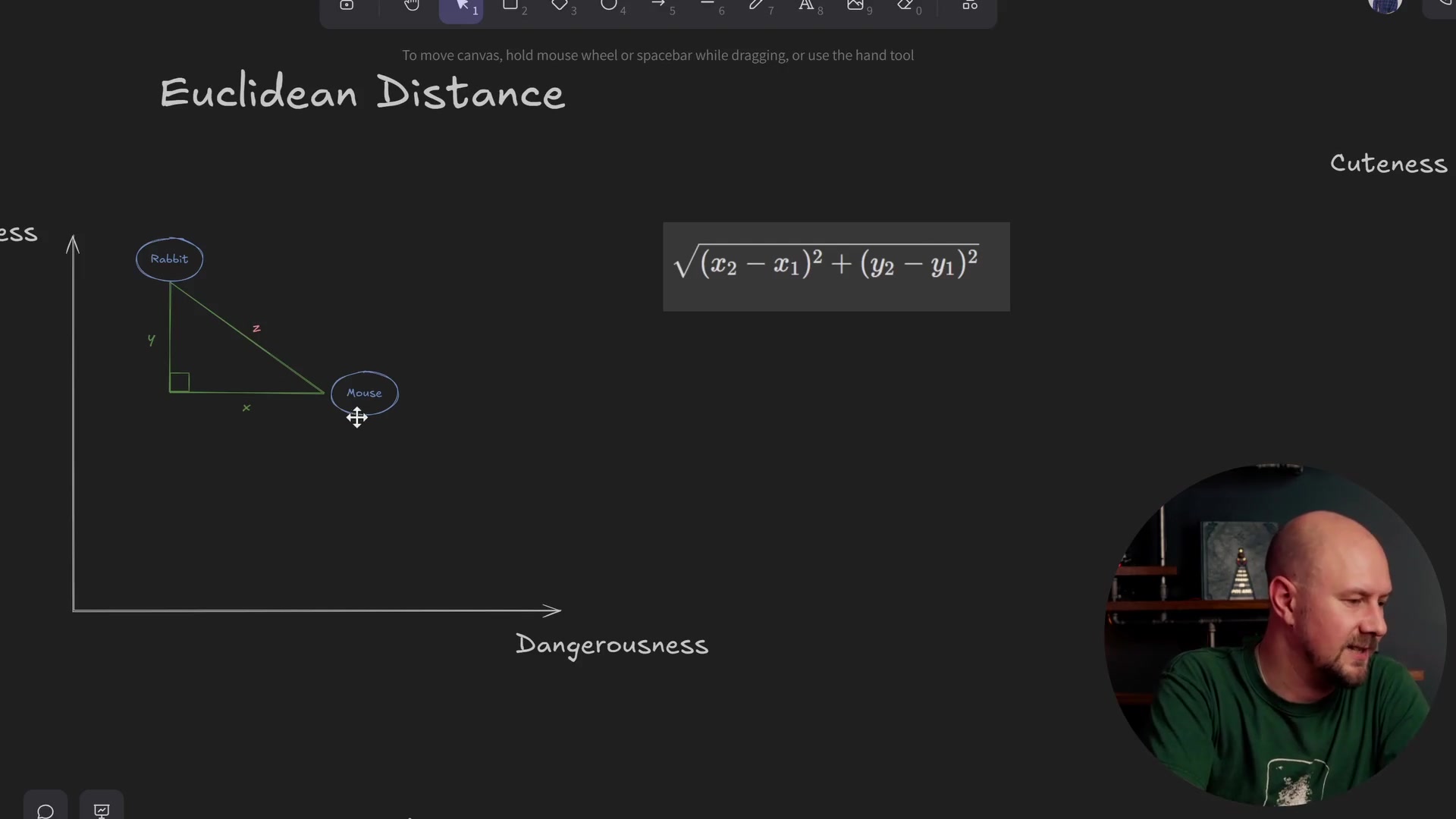This screenshot has height=819, width=1456.
Task: Click the Euclidean distance formula image
Action: tap(834, 265)
